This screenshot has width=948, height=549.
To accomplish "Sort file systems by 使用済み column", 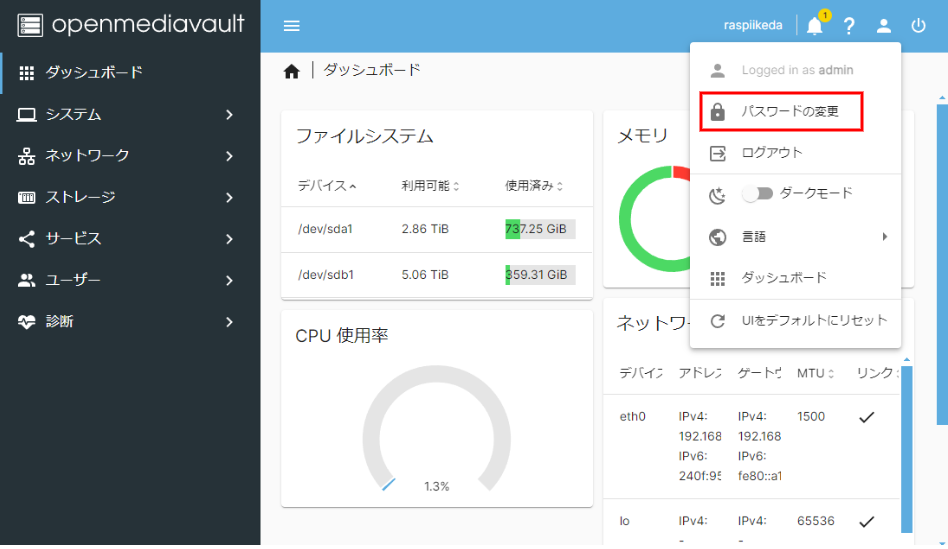I will point(533,186).
